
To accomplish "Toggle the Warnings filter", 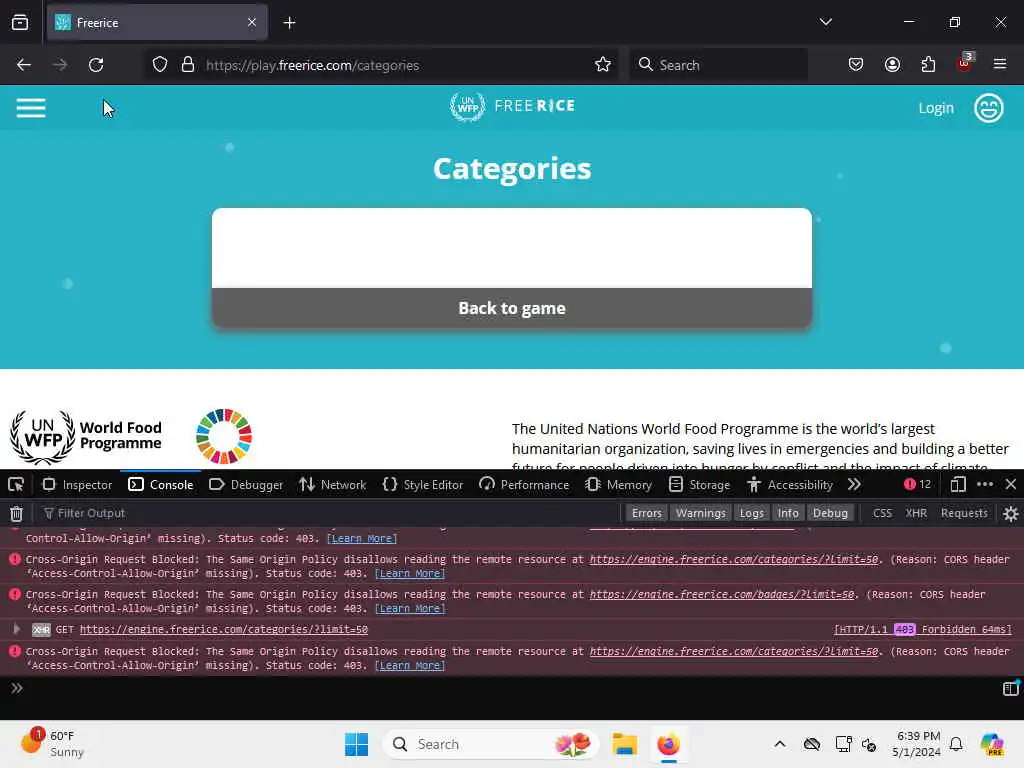I will click(x=701, y=513).
